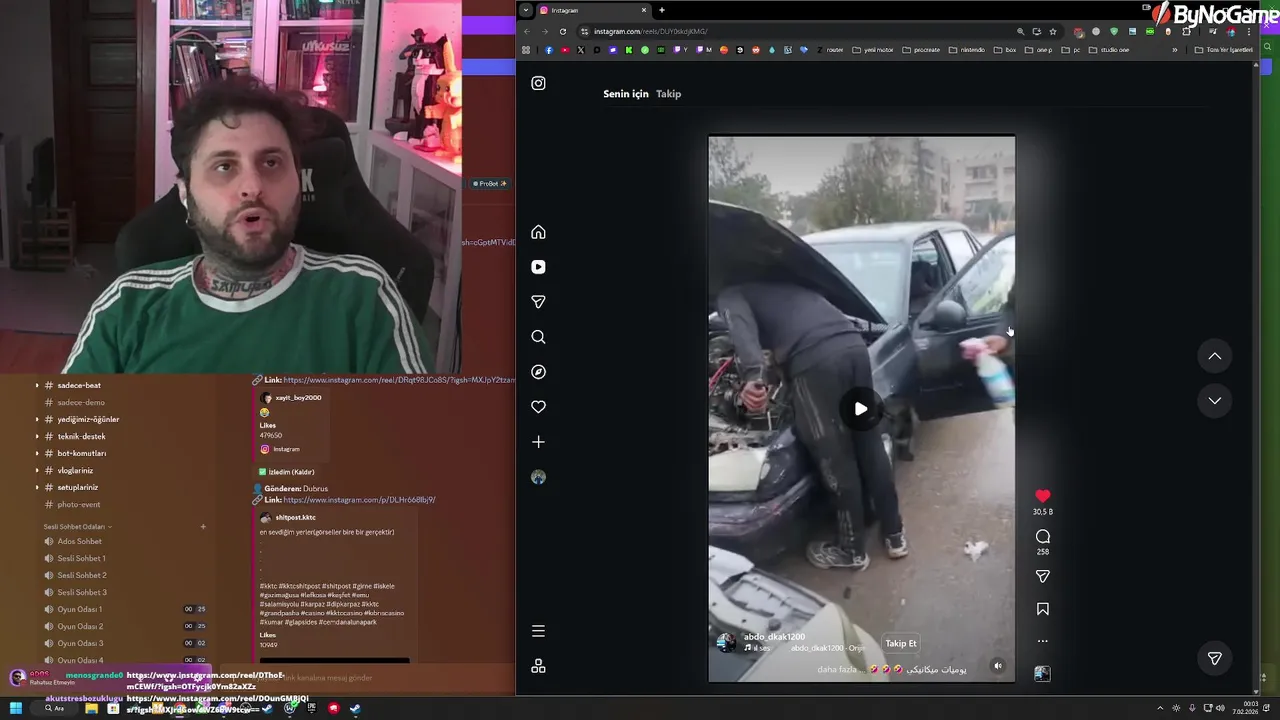Screen dimensions: 1280x720
Task: Open Reels icon in Instagram sidebar
Action: [538, 267]
